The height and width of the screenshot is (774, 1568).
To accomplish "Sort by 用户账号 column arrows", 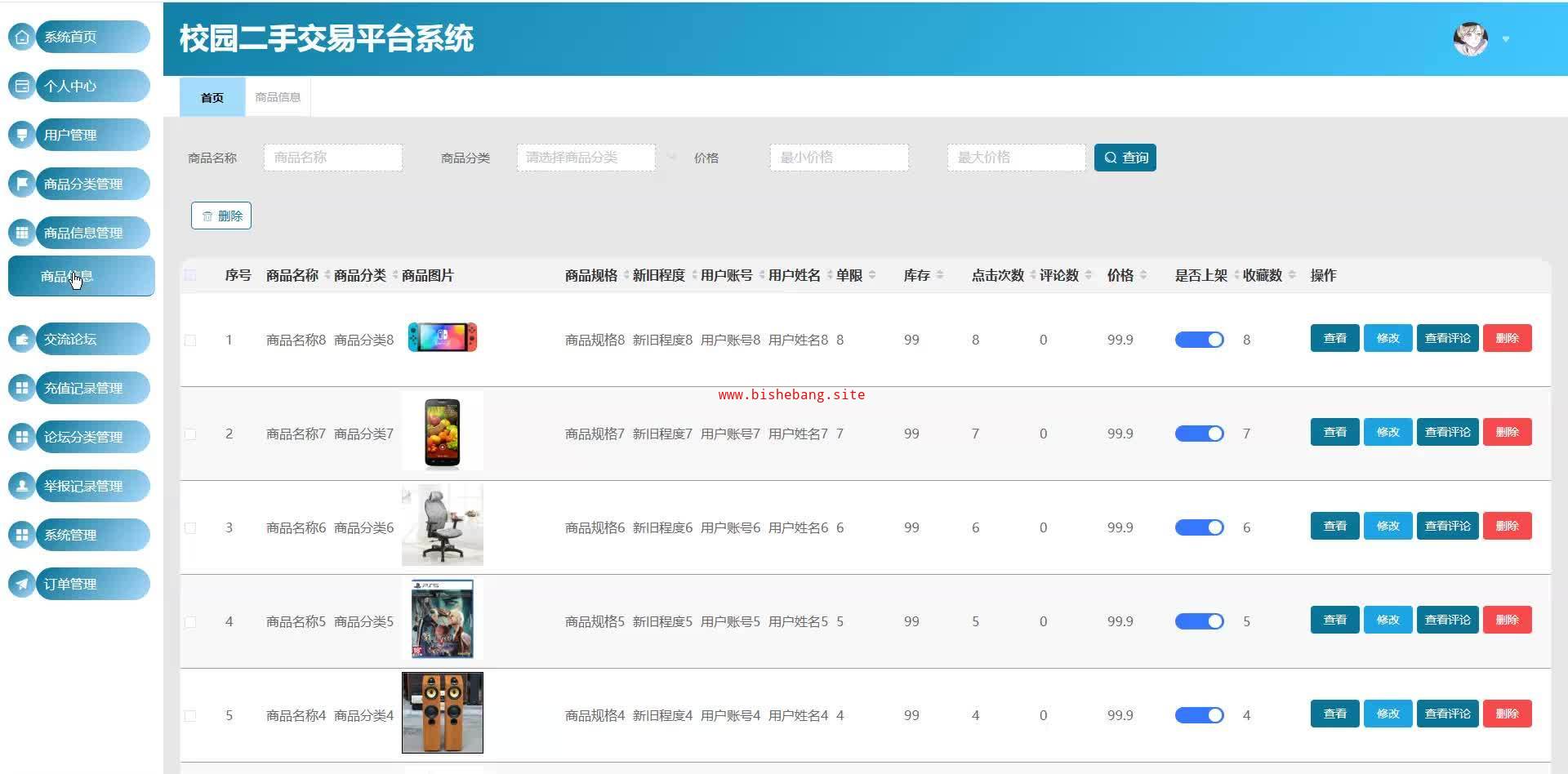I will (761, 275).
